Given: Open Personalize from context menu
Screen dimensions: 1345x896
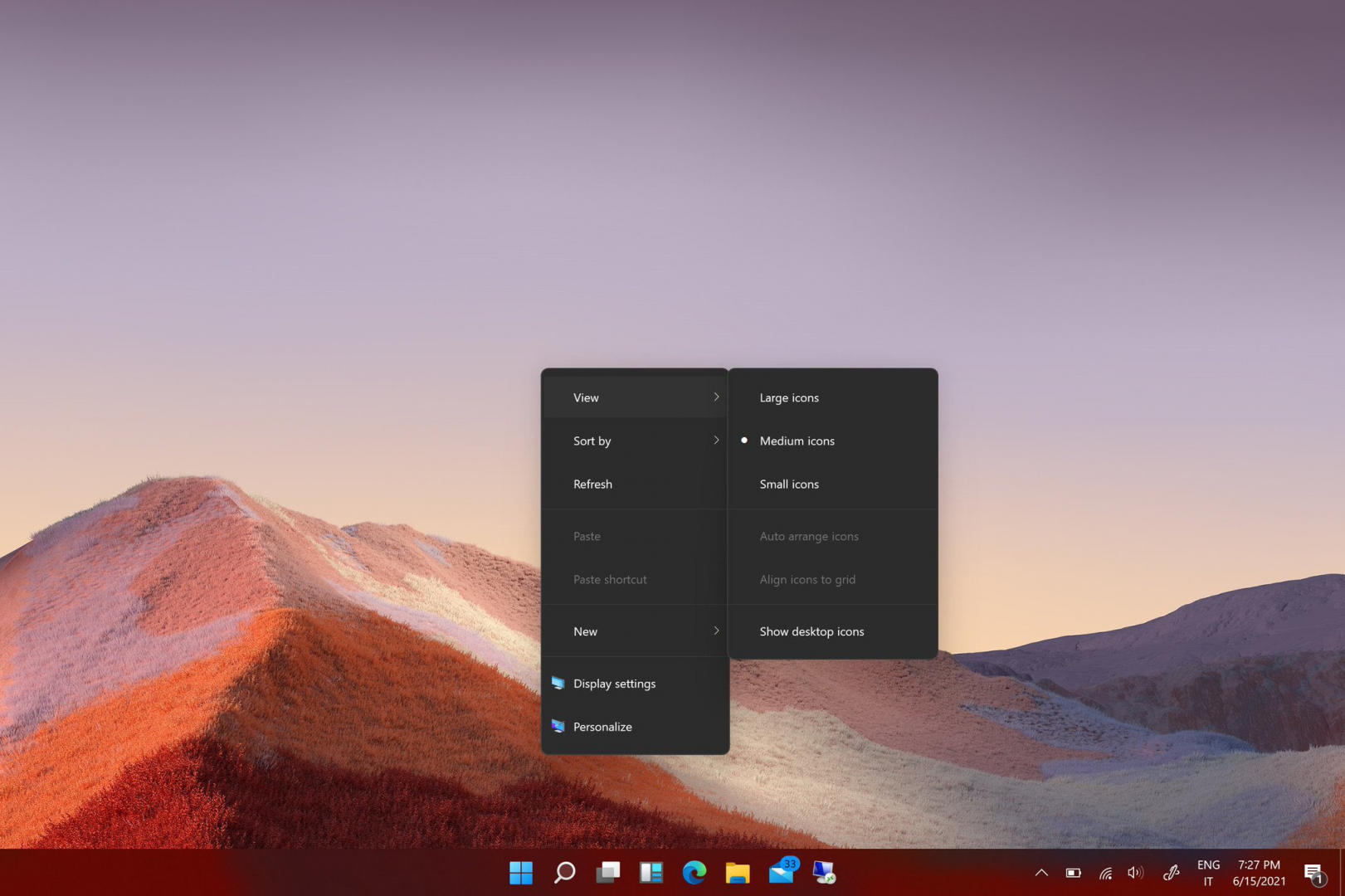Looking at the screenshot, I should [602, 727].
